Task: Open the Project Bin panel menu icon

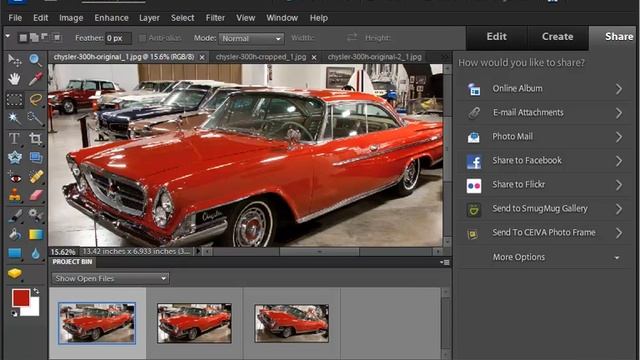Action: [445, 262]
